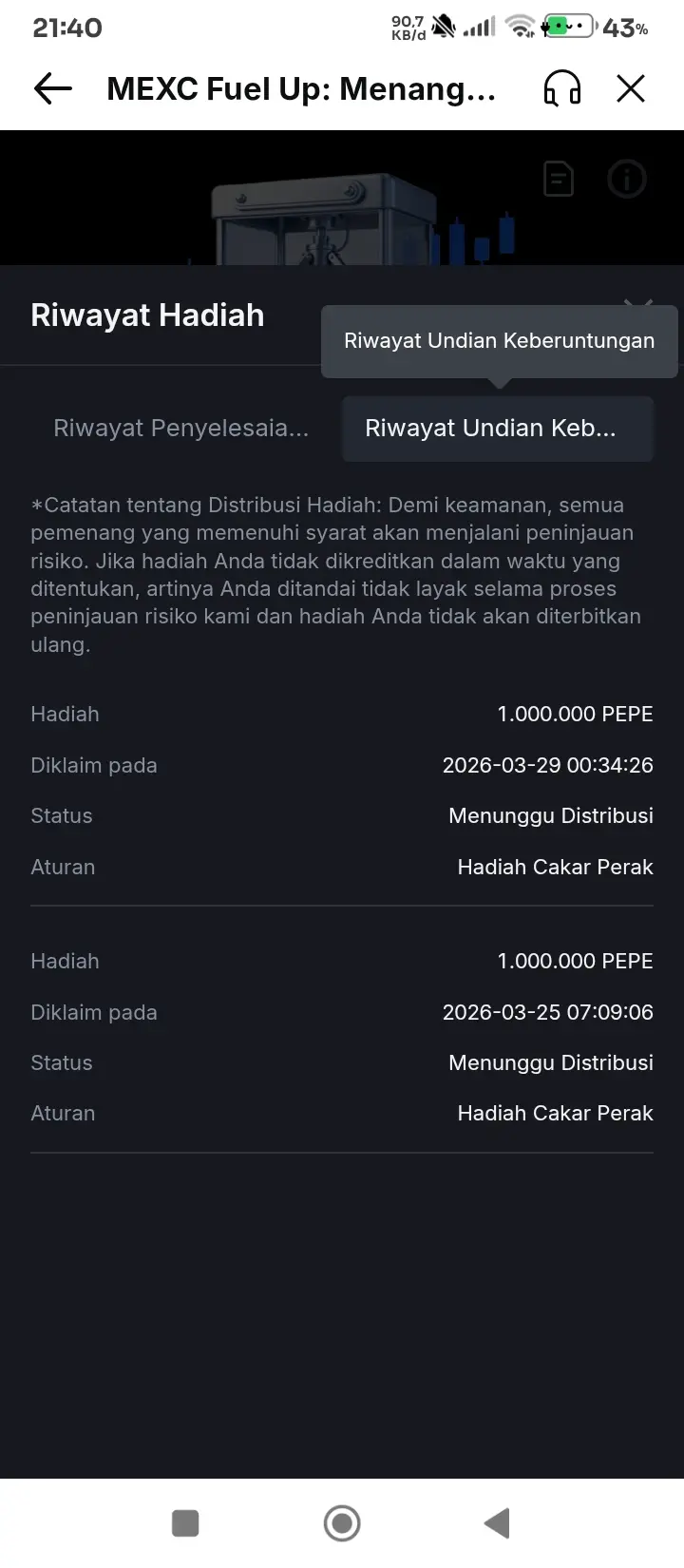This screenshot has width=684, height=1568.
Task: Tap the back arrow in header
Action: tap(53, 89)
